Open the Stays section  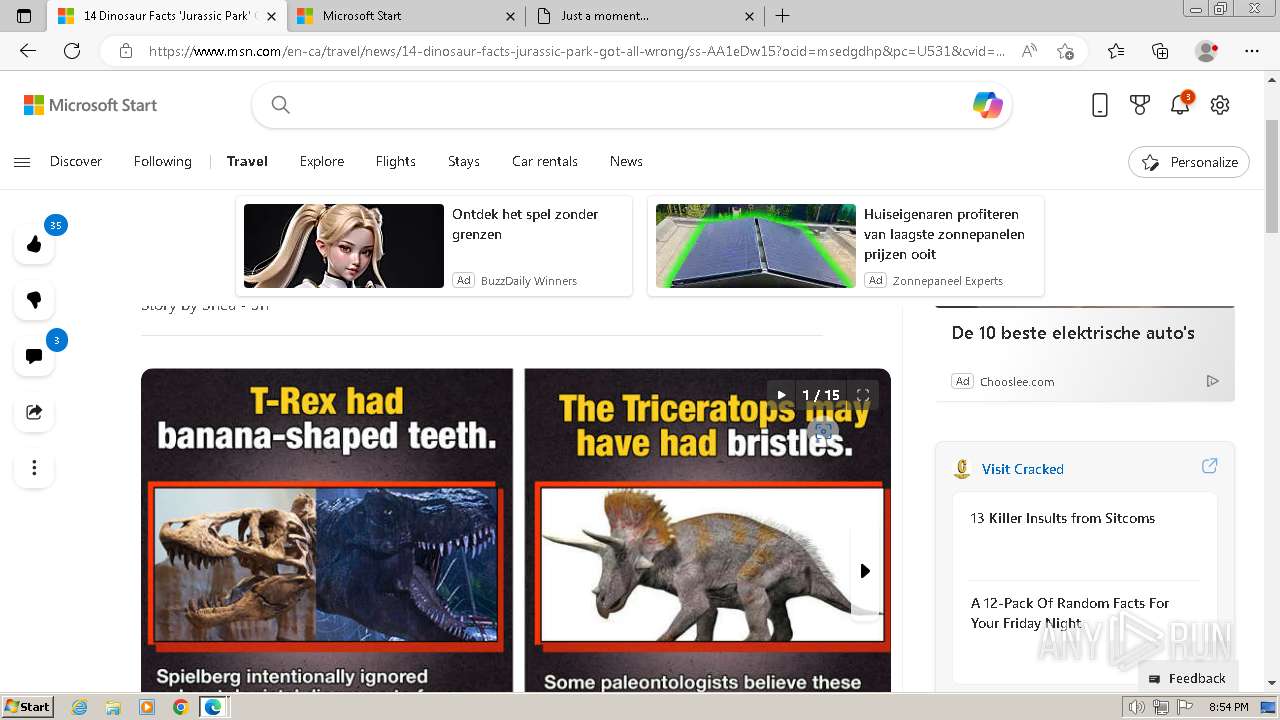click(x=464, y=162)
